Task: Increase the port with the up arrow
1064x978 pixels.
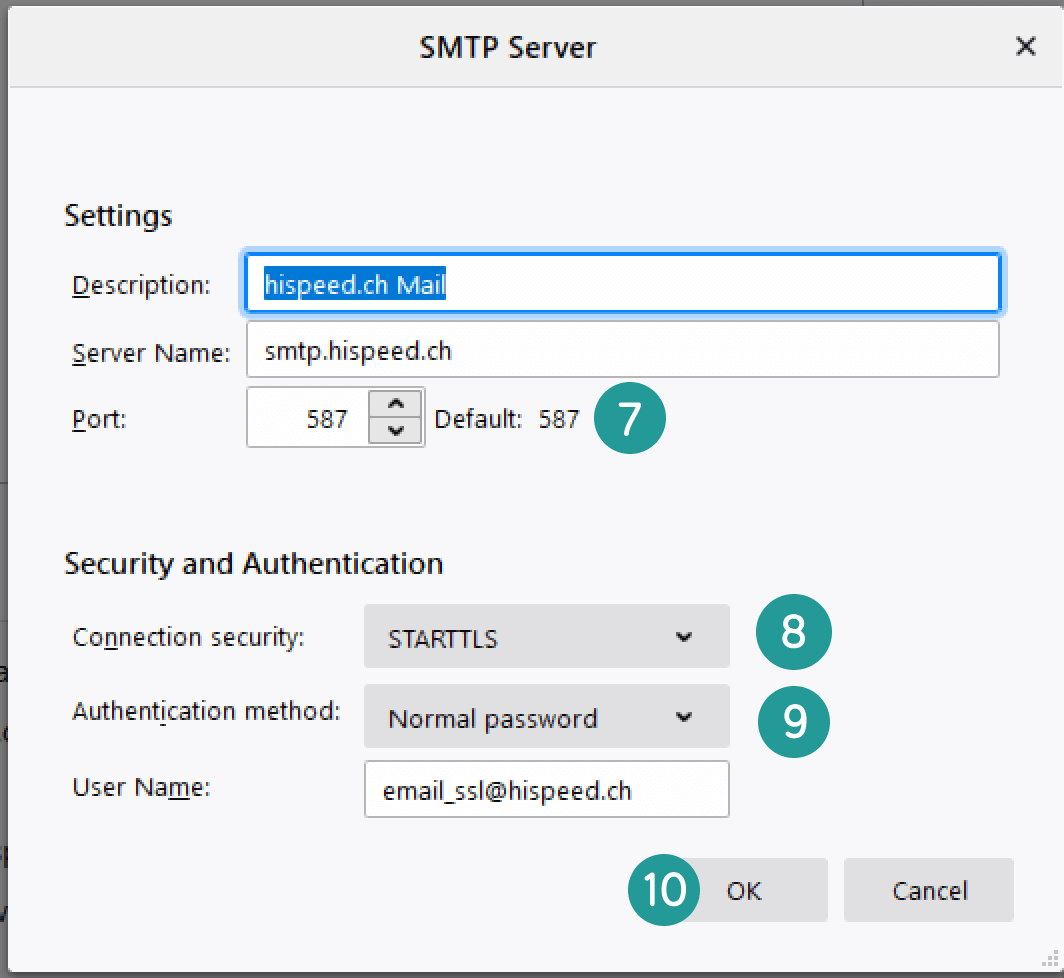Action: (396, 404)
